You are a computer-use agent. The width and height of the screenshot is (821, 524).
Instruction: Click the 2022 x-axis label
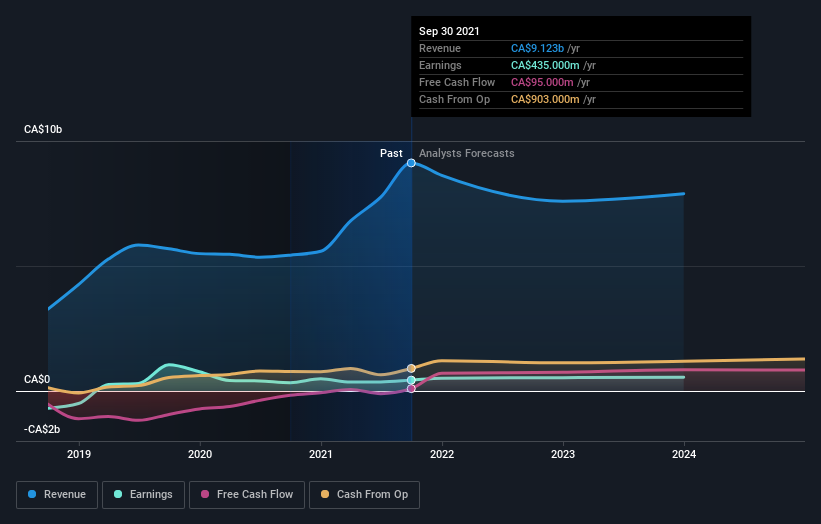[442, 454]
